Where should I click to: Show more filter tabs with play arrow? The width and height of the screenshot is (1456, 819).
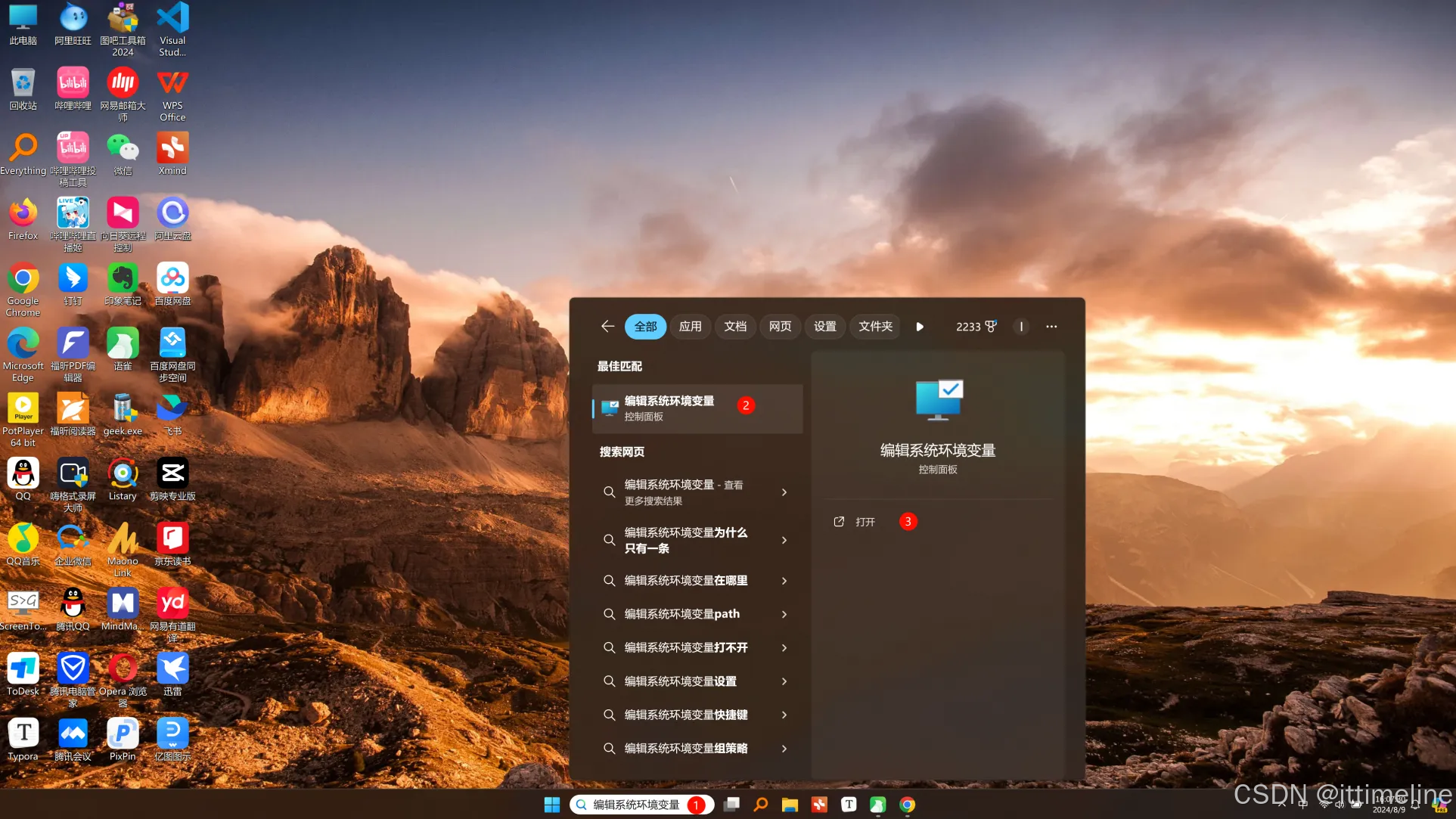click(920, 327)
